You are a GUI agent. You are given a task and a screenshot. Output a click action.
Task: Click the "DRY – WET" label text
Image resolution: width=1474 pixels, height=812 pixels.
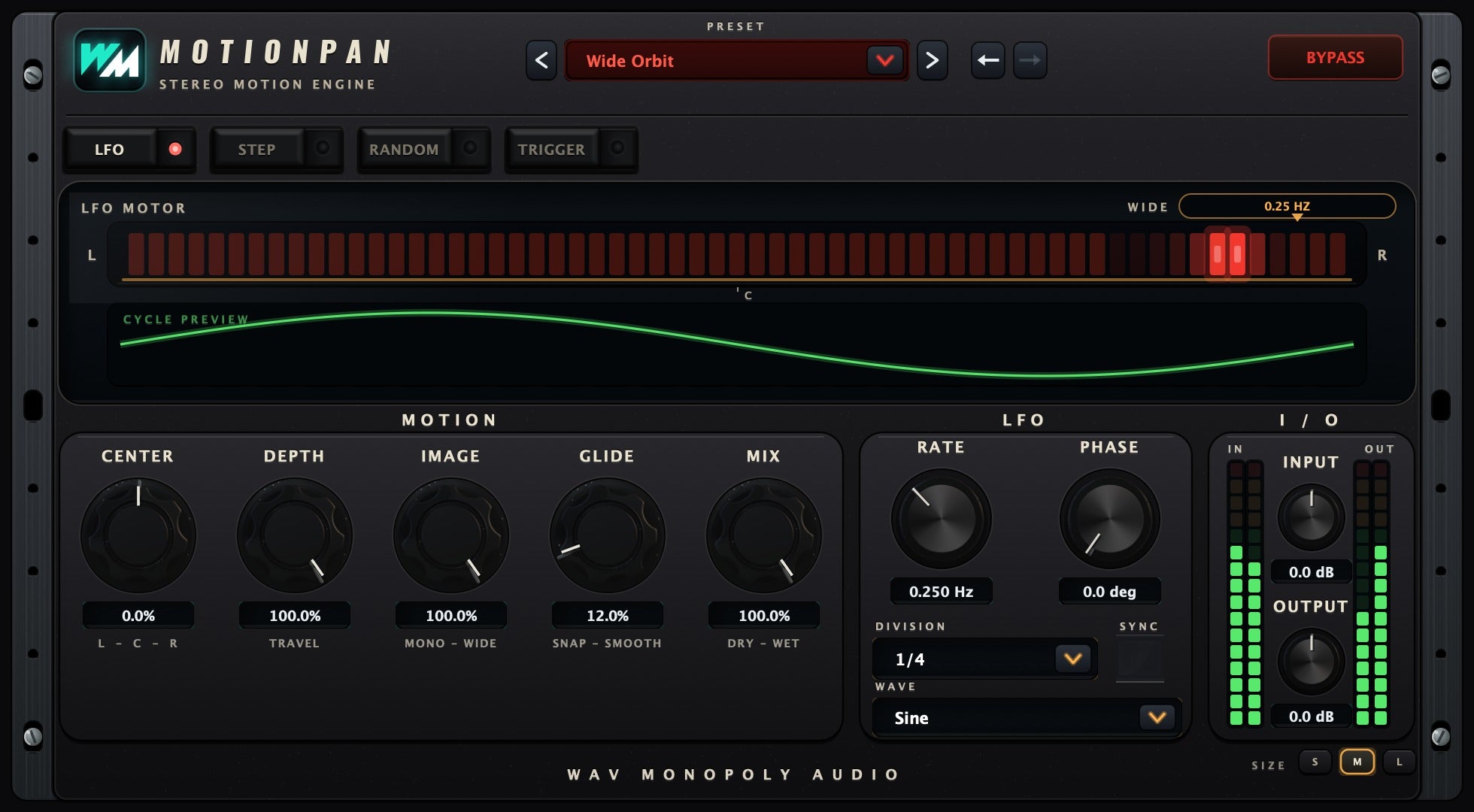coord(764,644)
